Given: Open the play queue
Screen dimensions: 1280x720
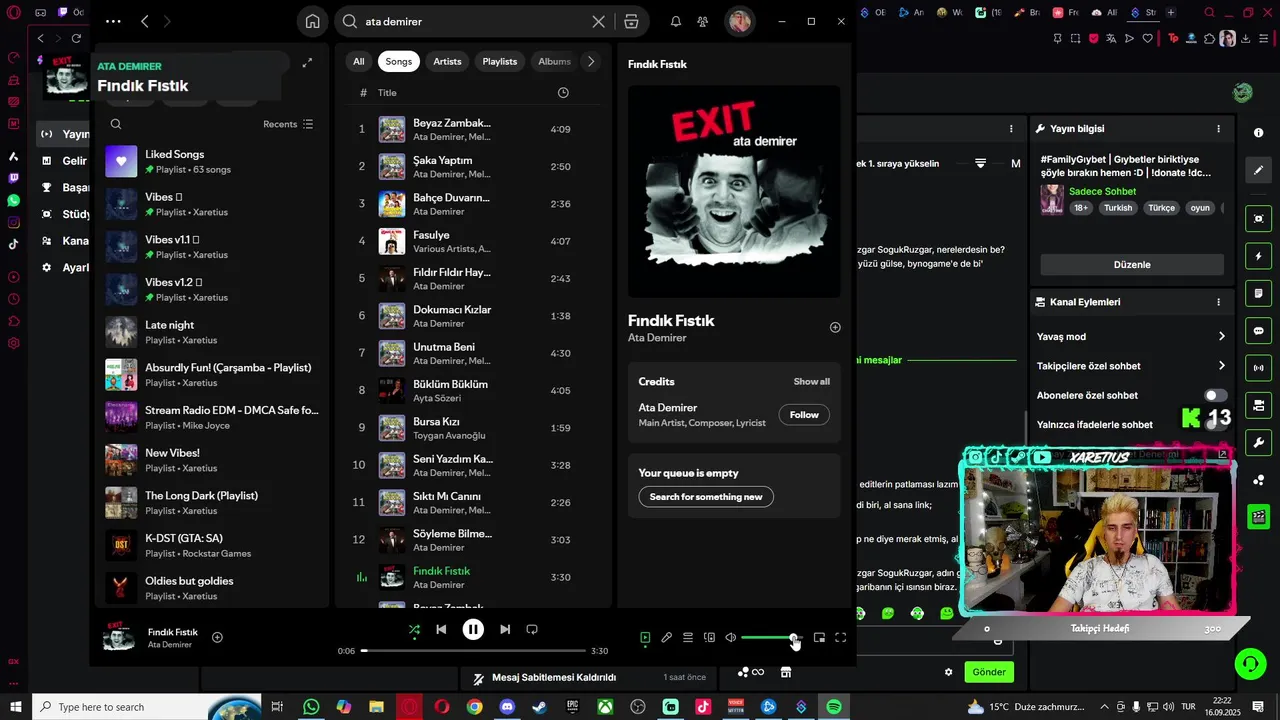Looking at the screenshot, I should click(688, 637).
